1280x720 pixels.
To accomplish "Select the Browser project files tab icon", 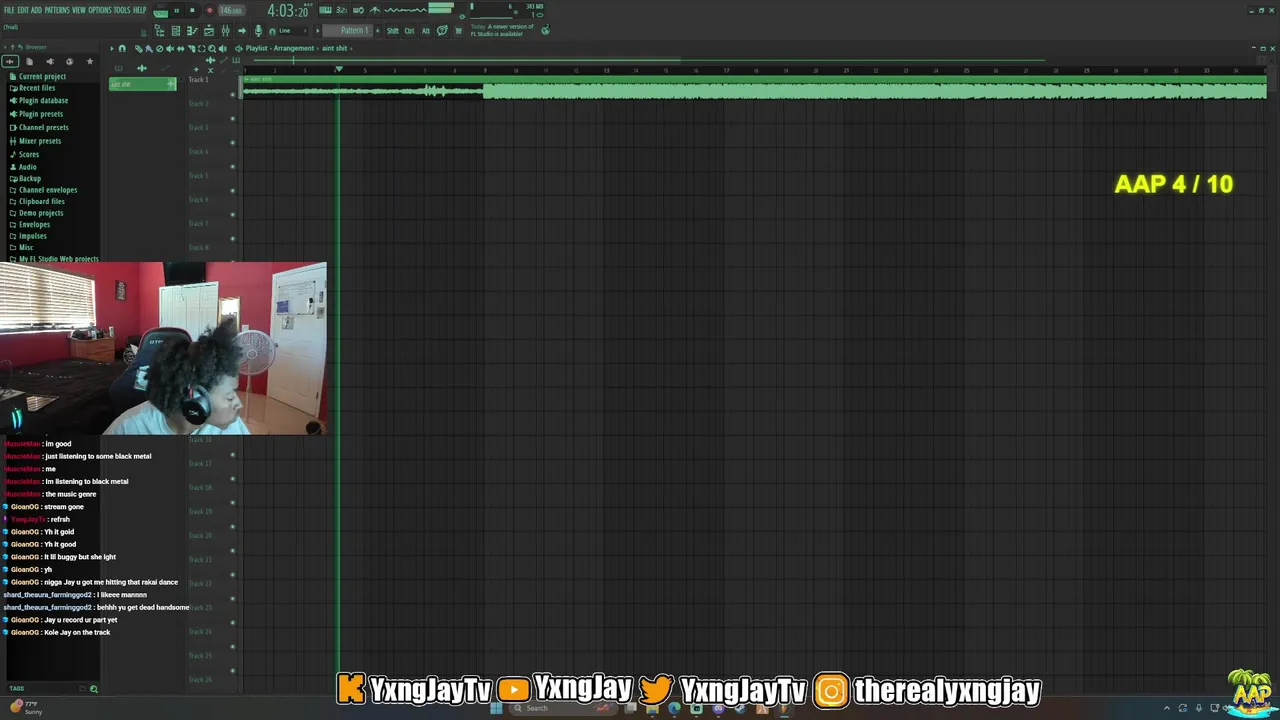I will pyautogui.click(x=29, y=61).
